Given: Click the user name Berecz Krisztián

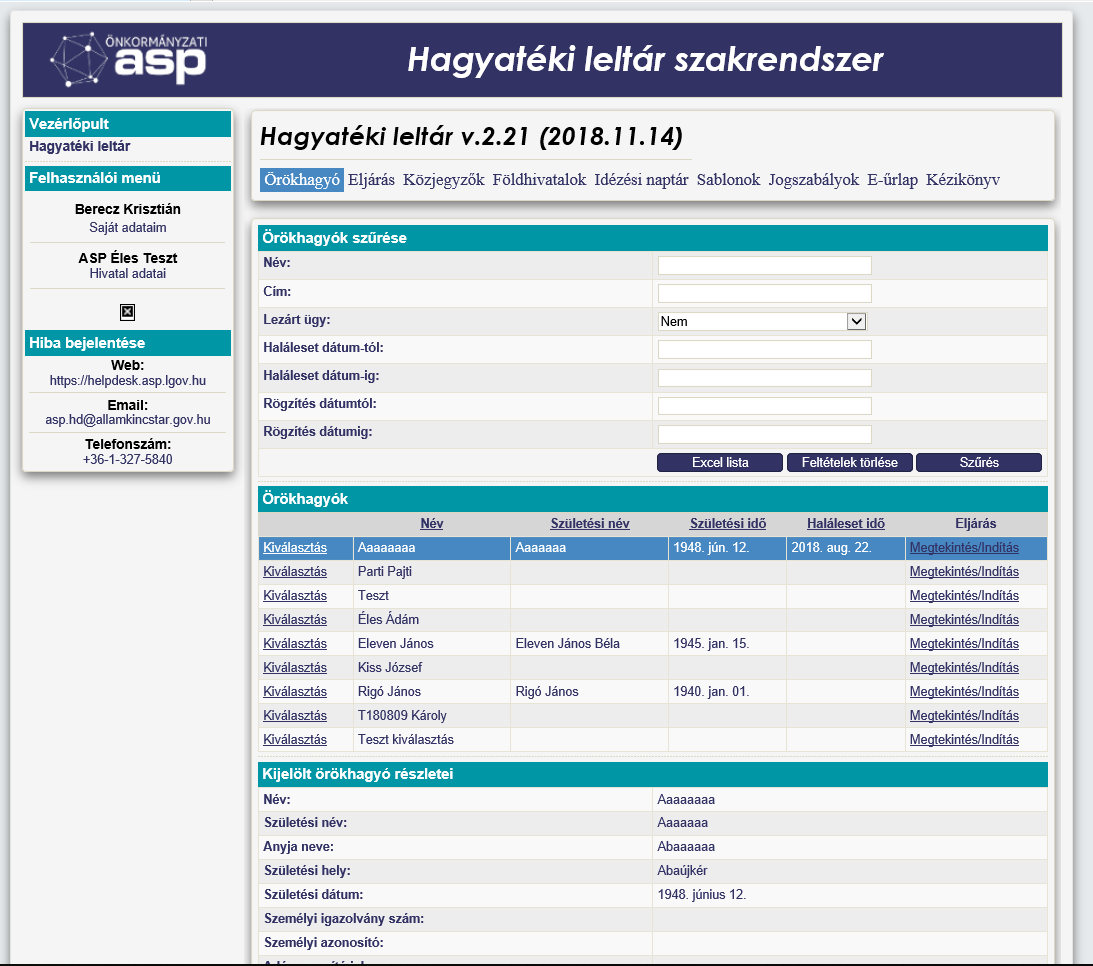Looking at the screenshot, I should [x=128, y=209].
